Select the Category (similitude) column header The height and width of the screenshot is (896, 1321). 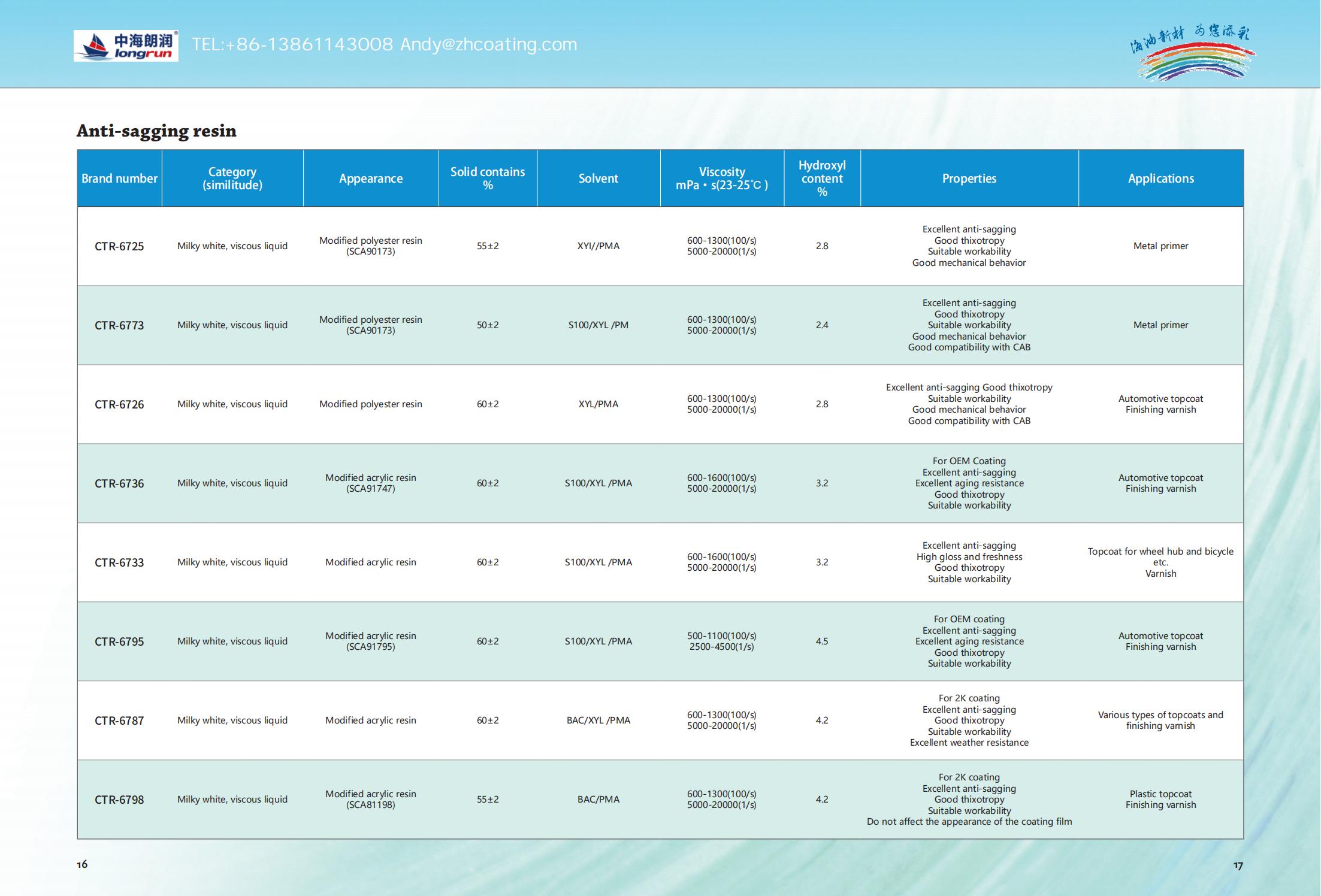[232, 178]
